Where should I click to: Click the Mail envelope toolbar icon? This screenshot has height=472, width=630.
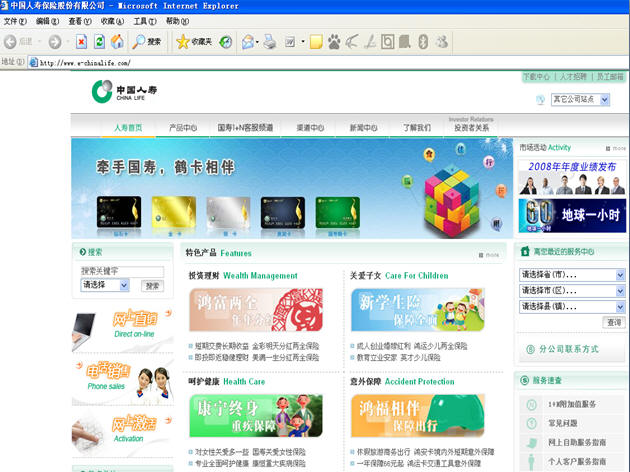coord(248,42)
